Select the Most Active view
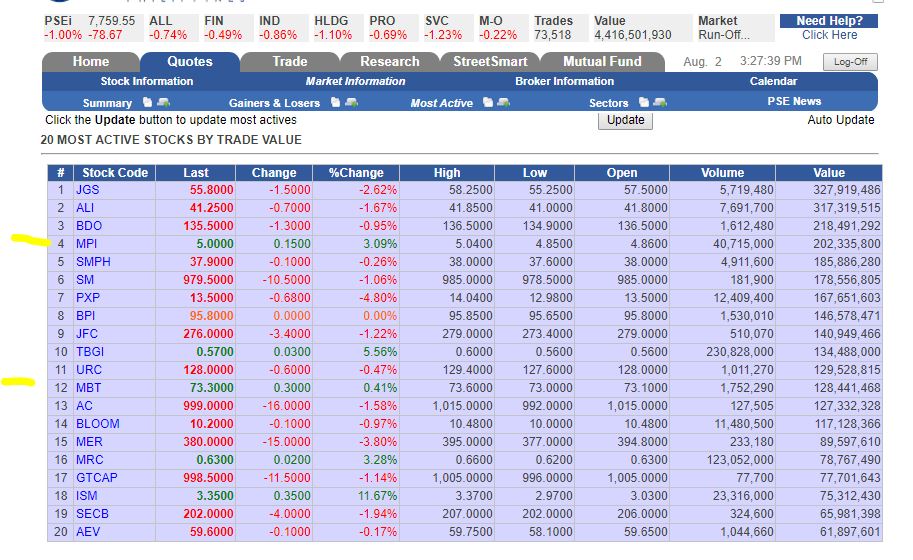The image size is (913, 560). 441,103
